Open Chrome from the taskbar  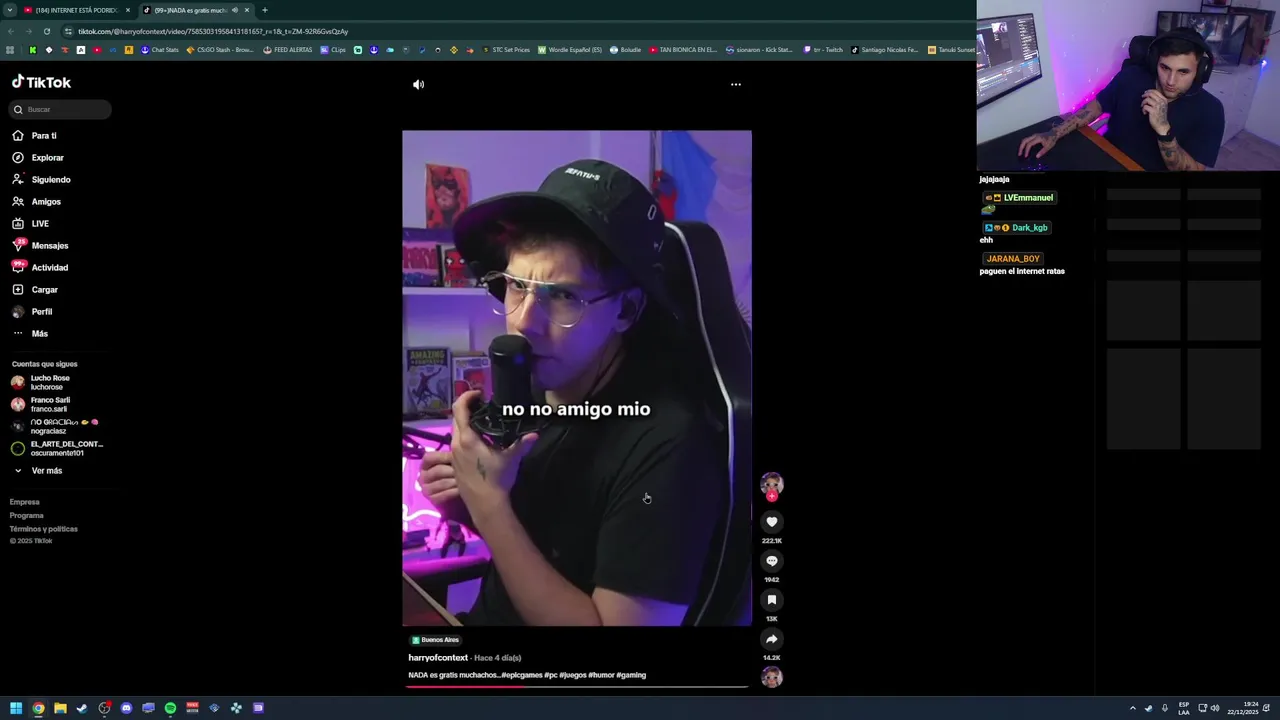pos(38,708)
